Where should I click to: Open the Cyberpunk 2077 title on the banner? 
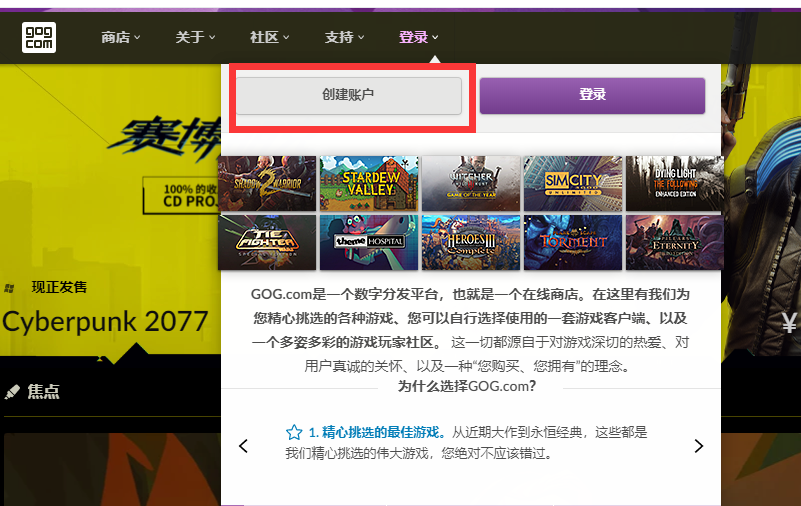(105, 322)
